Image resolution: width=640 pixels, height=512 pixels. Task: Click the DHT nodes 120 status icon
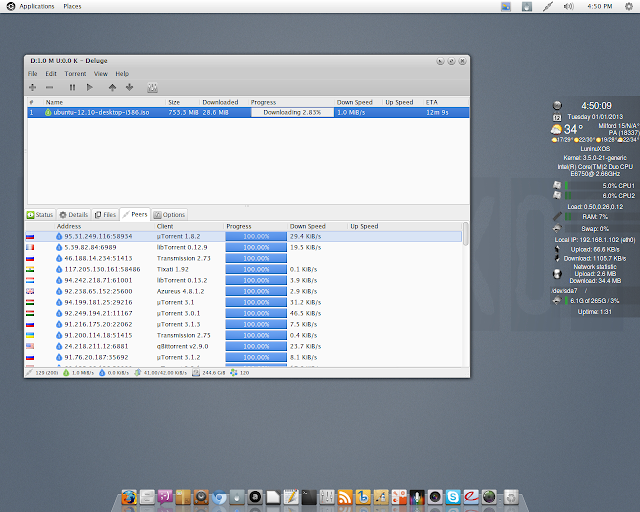(x=233, y=373)
